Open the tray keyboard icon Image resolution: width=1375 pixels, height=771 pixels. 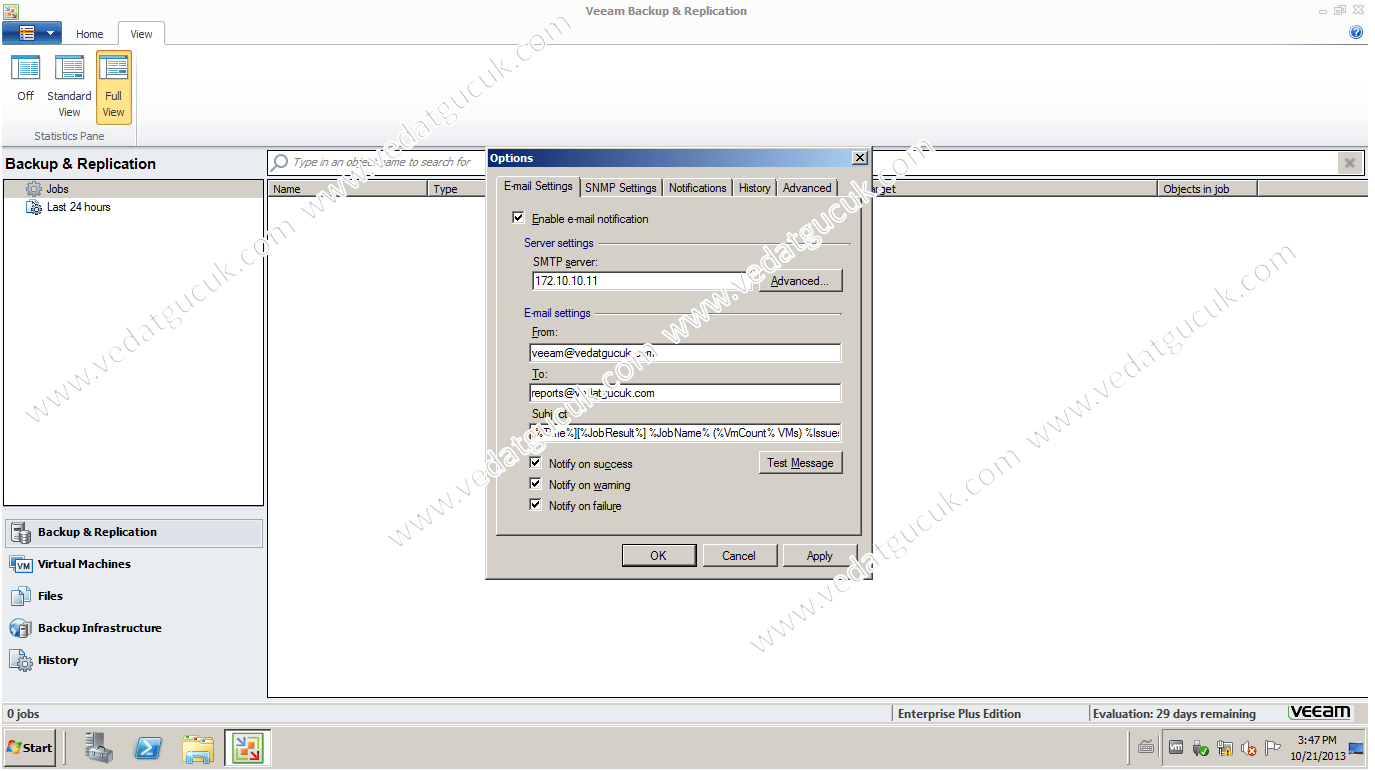(x=1147, y=747)
